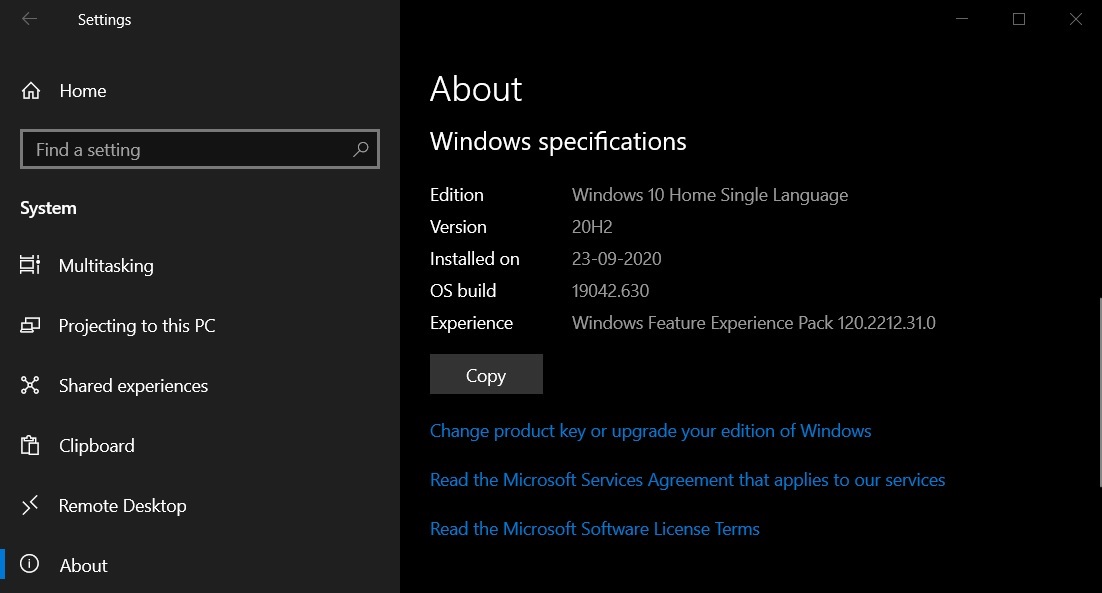Open the Microsoft Software License Terms link
The height and width of the screenshot is (593, 1102).
tap(594, 529)
